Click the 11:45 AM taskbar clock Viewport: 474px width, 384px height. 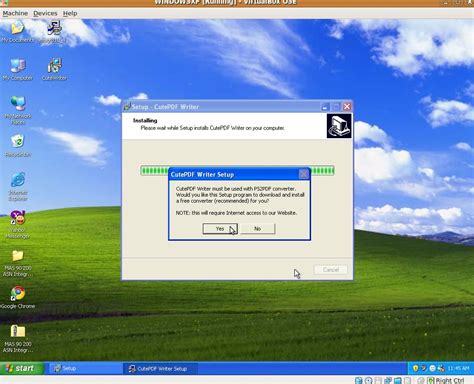coord(458,368)
